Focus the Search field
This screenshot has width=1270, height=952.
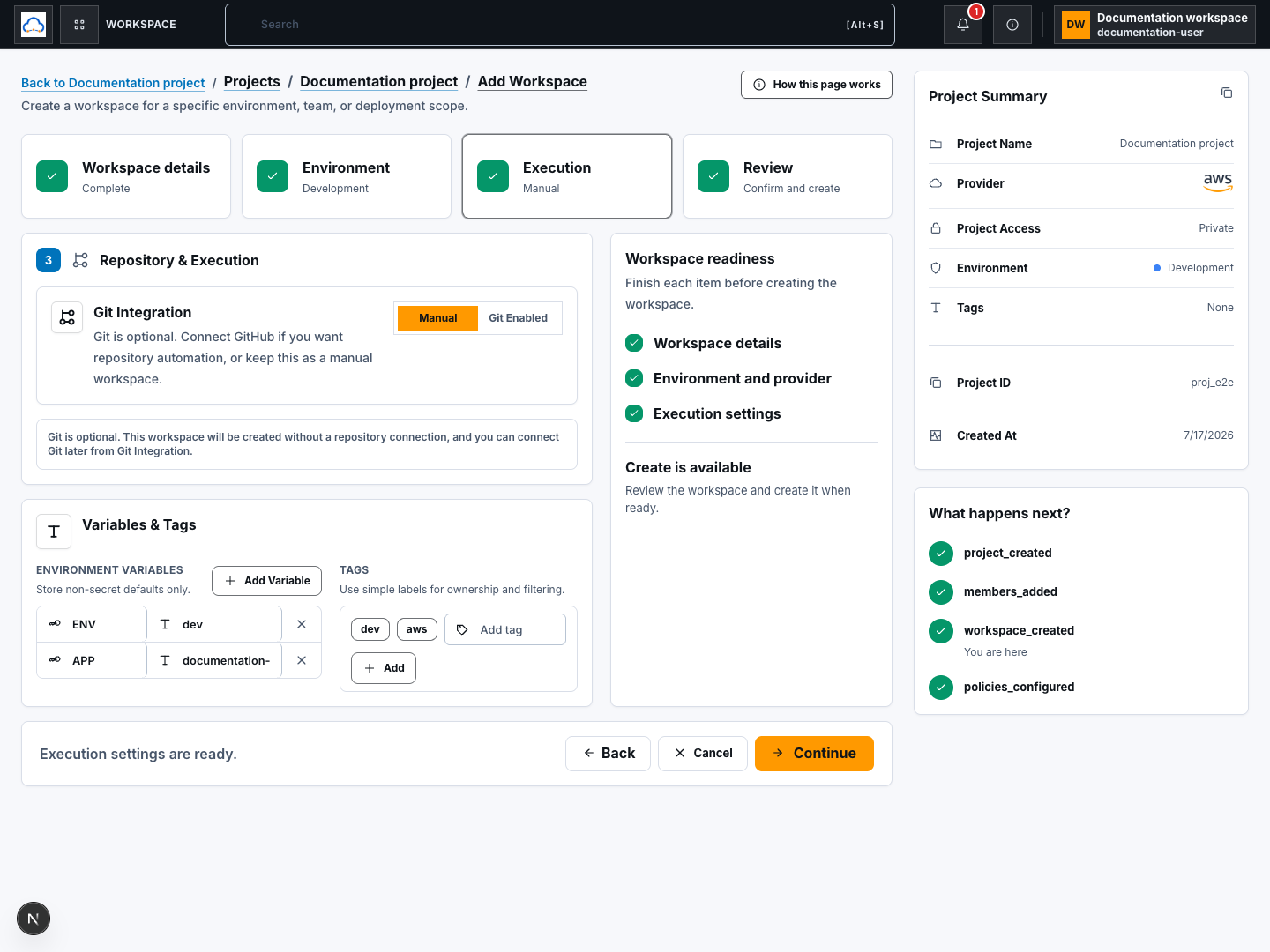tap(560, 25)
